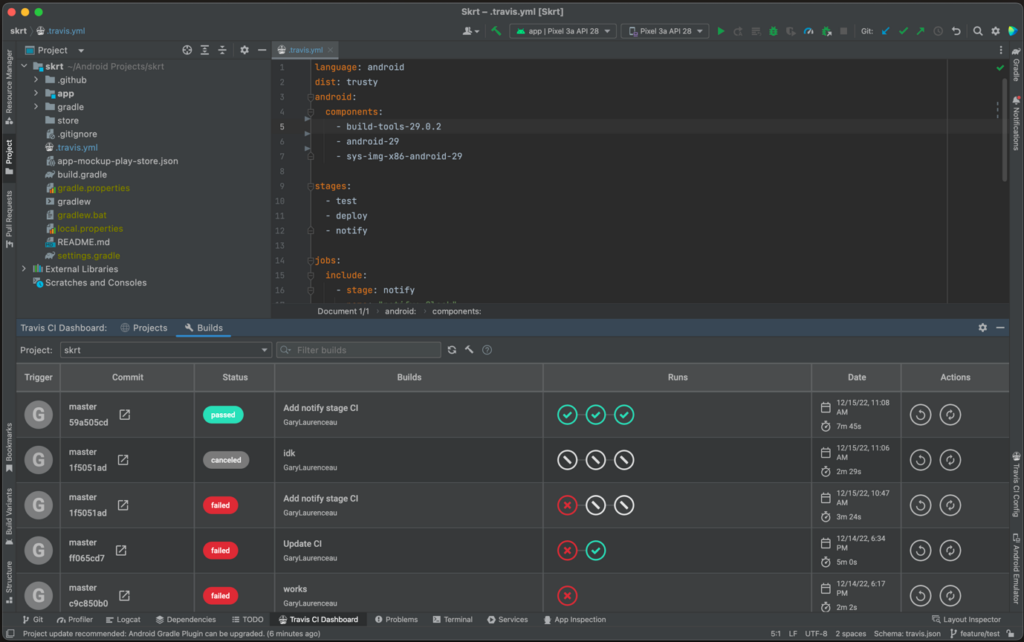Open Project panel options gear

click(x=244, y=50)
